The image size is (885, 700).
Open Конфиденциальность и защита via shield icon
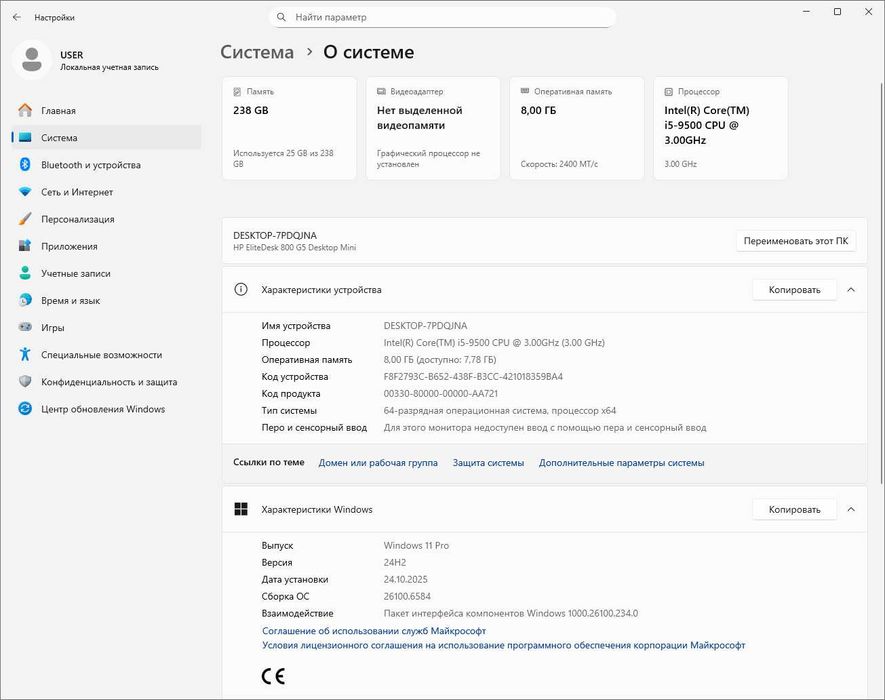(25, 381)
